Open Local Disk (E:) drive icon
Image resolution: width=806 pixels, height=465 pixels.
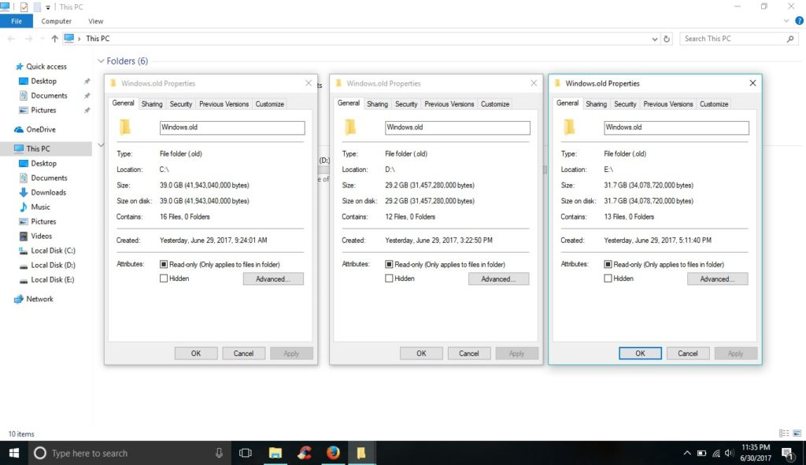coord(23,280)
